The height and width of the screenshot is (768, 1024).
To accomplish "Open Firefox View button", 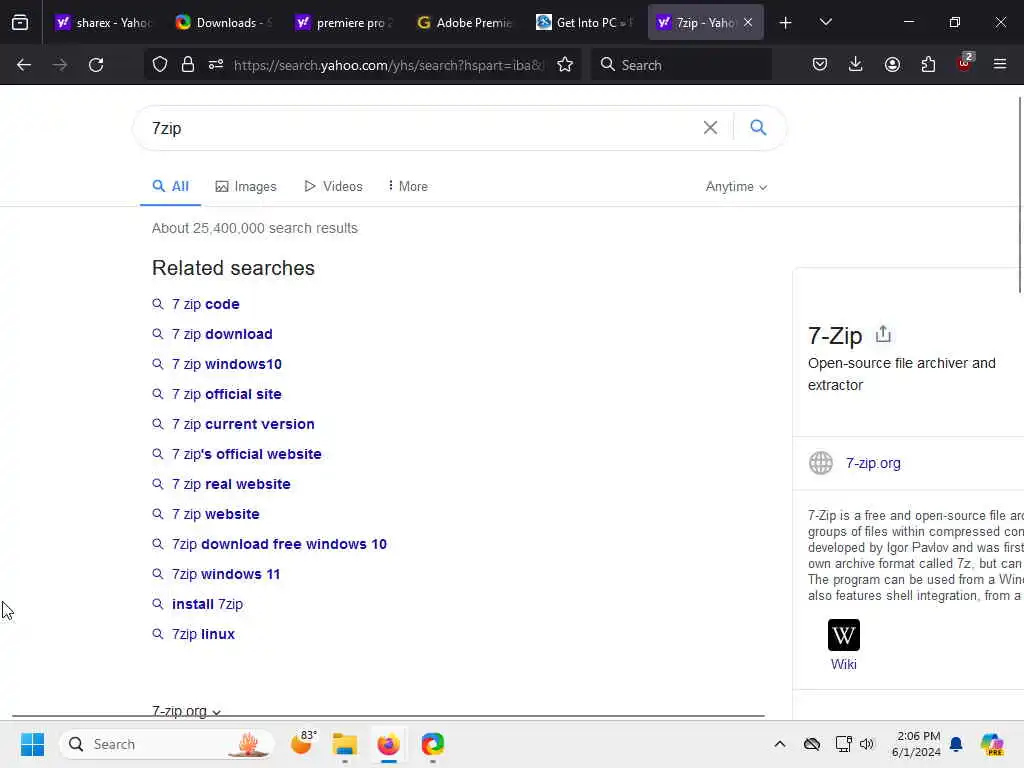I will [x=20, y=23].
